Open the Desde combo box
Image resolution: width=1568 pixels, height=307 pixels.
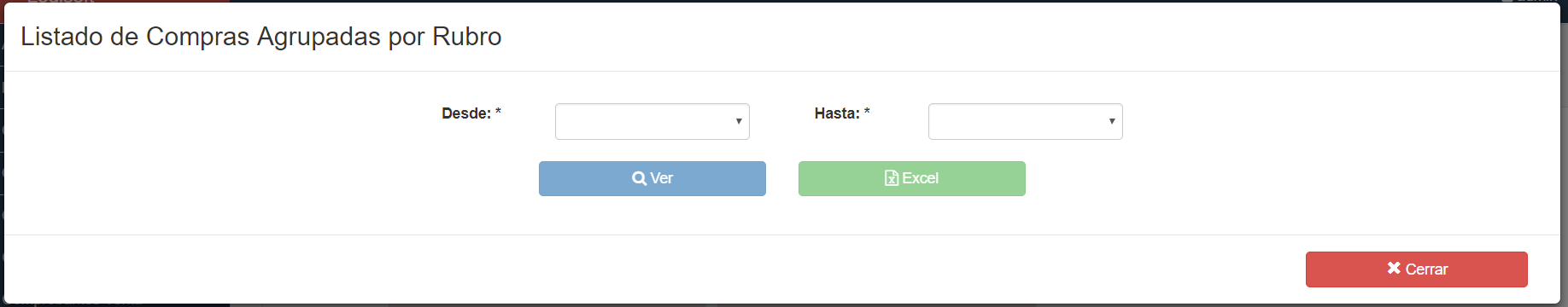click(652, 121)
